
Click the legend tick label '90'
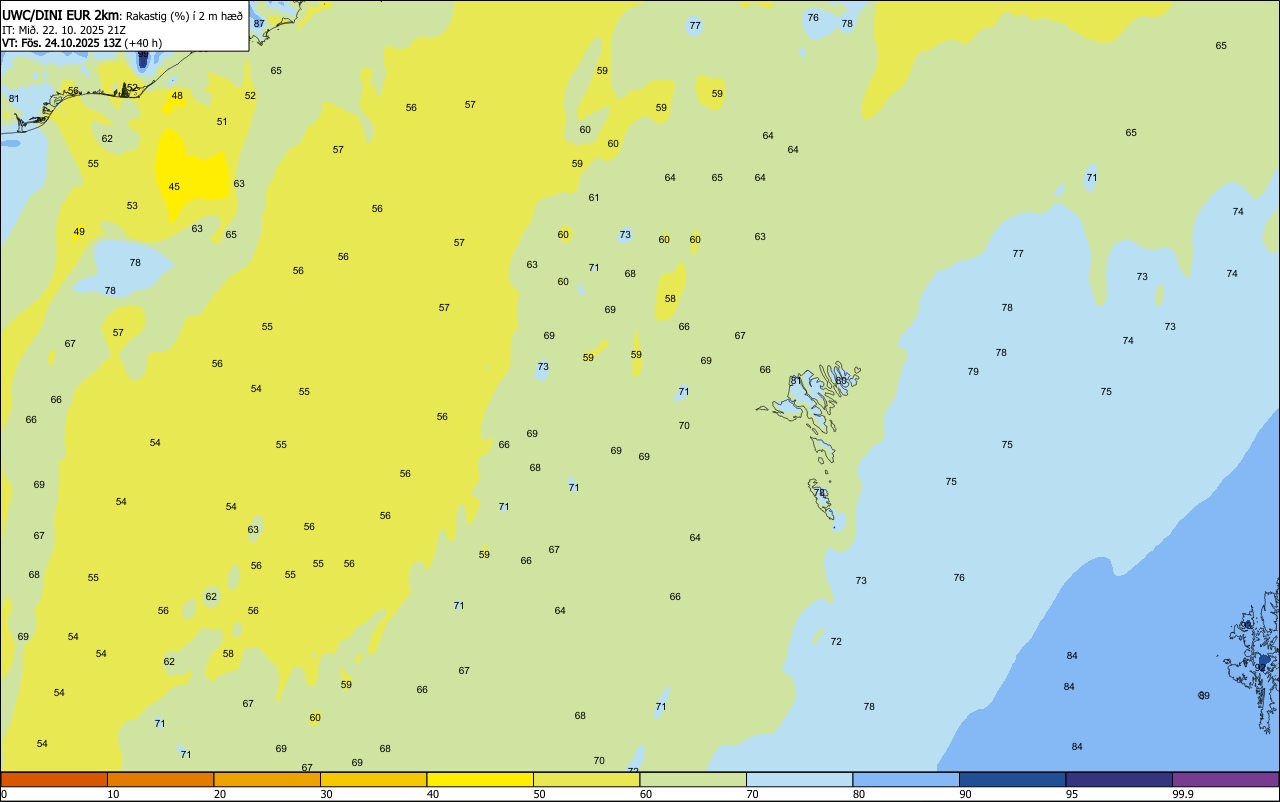coord(965,794)
